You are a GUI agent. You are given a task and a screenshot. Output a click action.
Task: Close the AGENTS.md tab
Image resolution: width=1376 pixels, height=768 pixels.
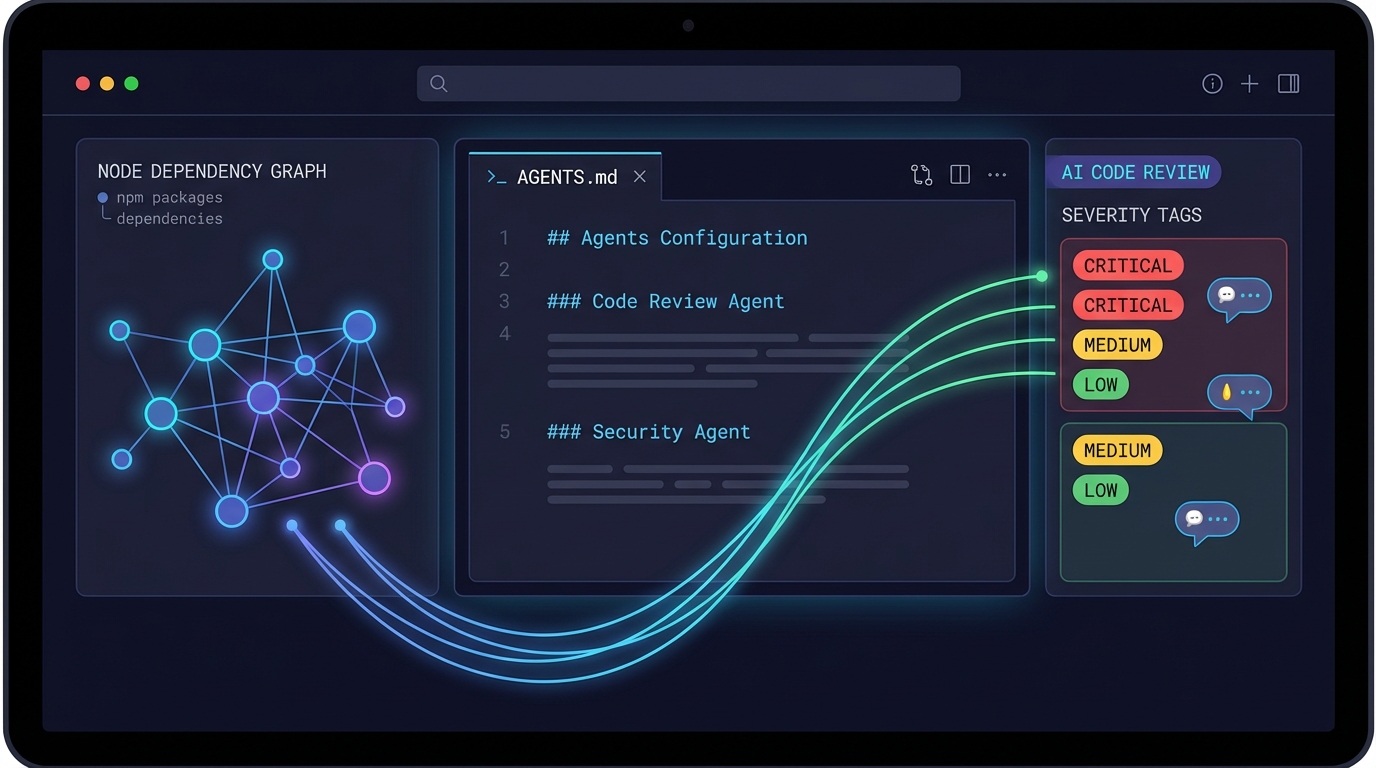[x=640, y=177]
